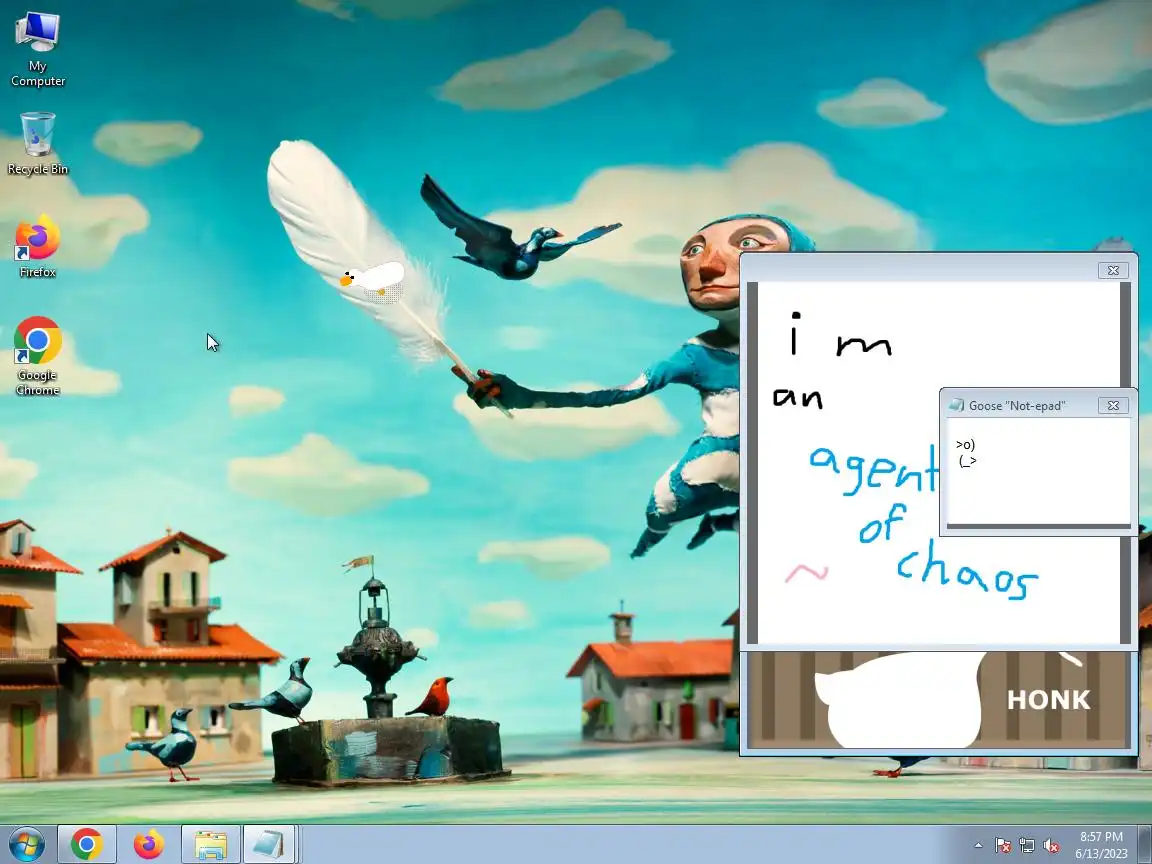Click the Show desktop button
Screen dimensions: 1152x864
[1145, 845]
